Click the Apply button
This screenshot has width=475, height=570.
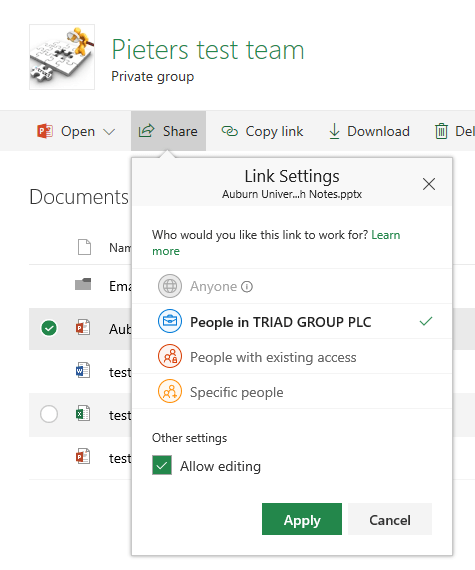(302, 519)
